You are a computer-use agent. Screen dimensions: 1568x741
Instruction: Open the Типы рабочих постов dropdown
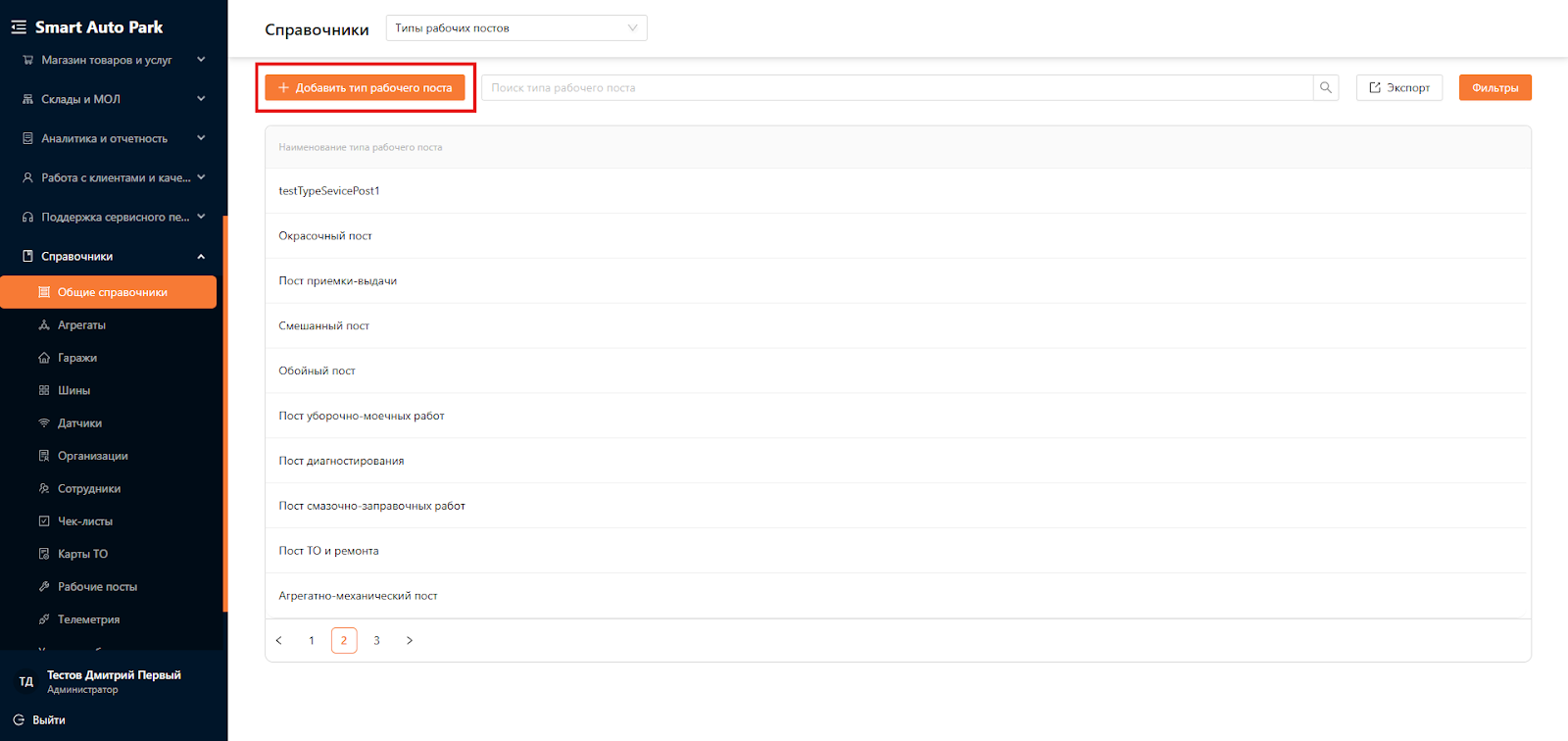[515, 28]
